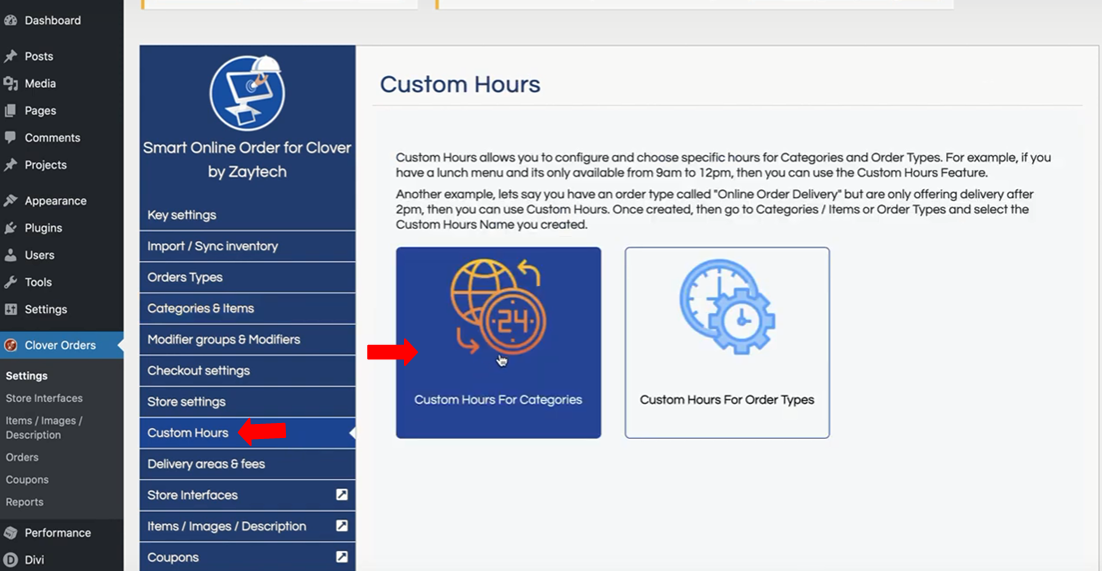Click the Smart Online Order plugin logo
The image size is (1102, 571).
(x=247, y=92)
